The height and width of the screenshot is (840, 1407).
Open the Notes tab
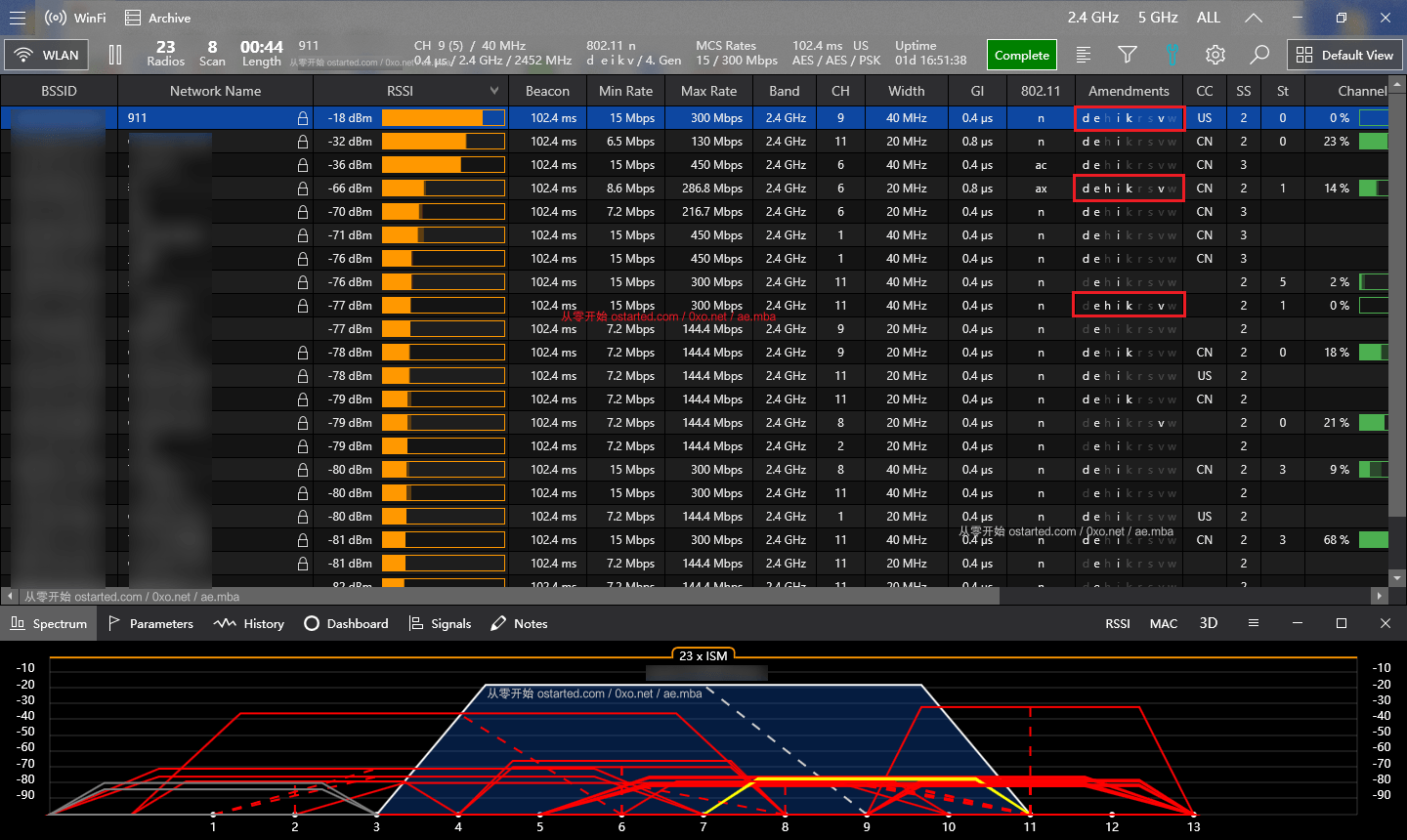tap(519, 623)
